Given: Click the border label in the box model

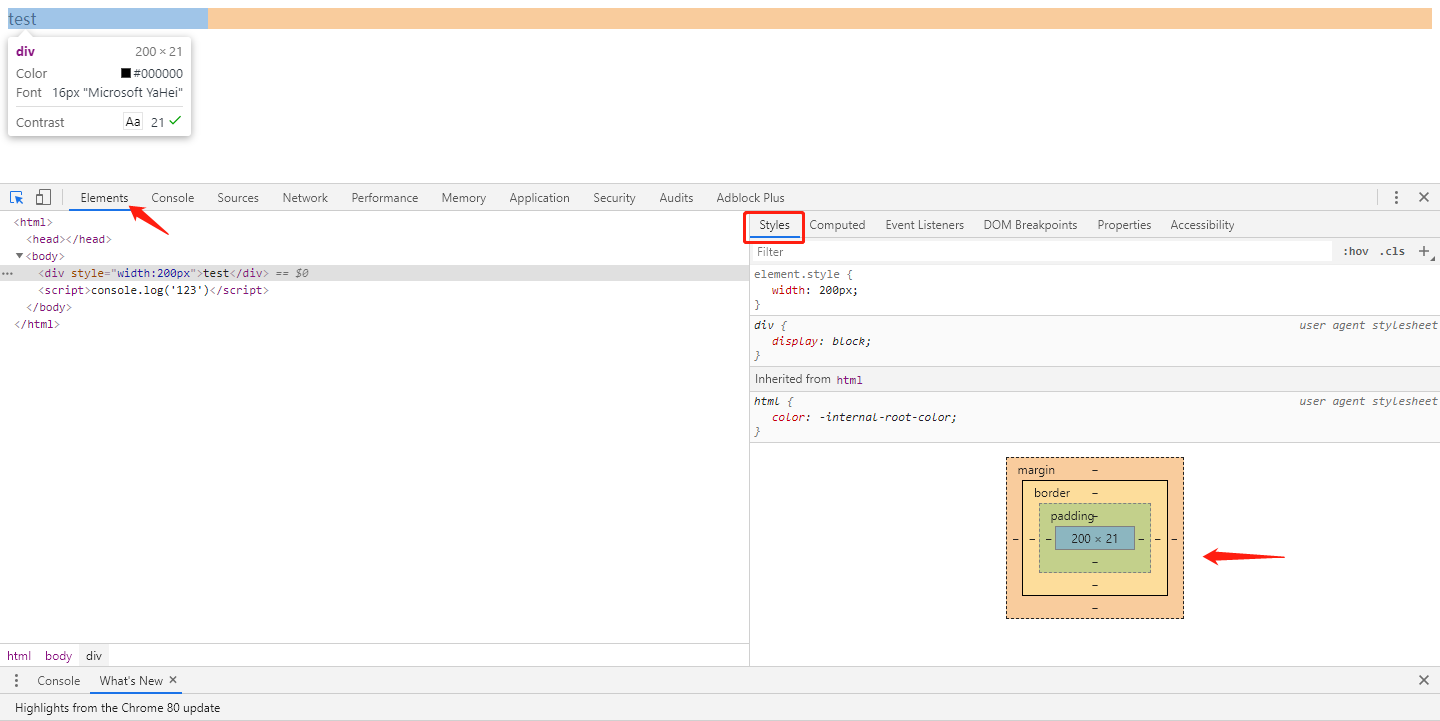Looking at the screenshot, I should [x=1052, y=493].
